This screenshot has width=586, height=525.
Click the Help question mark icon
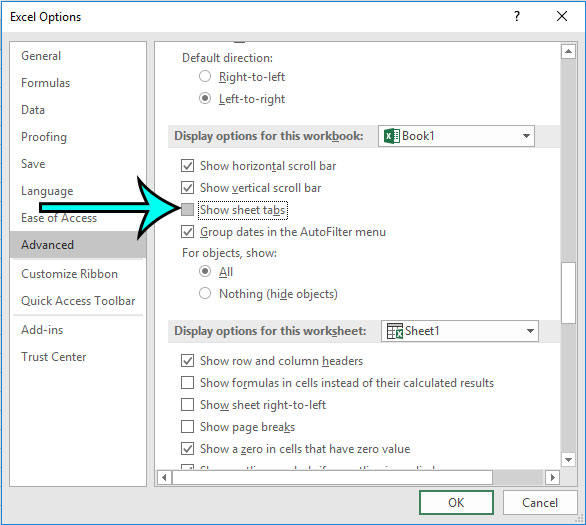tap(517, 16)
